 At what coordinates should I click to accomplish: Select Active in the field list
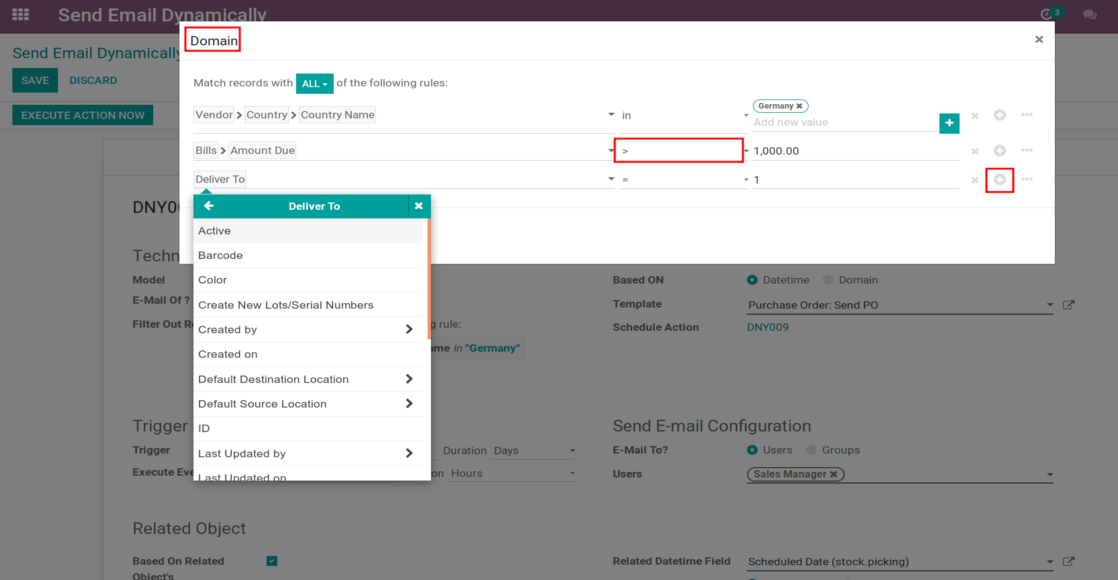[x=214, y=231]
